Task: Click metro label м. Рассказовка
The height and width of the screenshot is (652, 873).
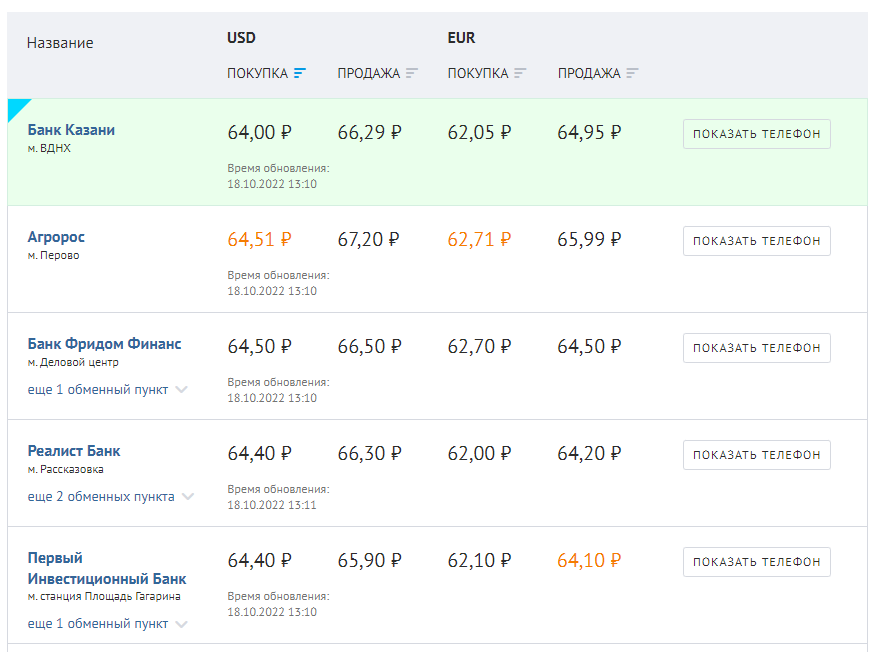Action: point(65,469)
